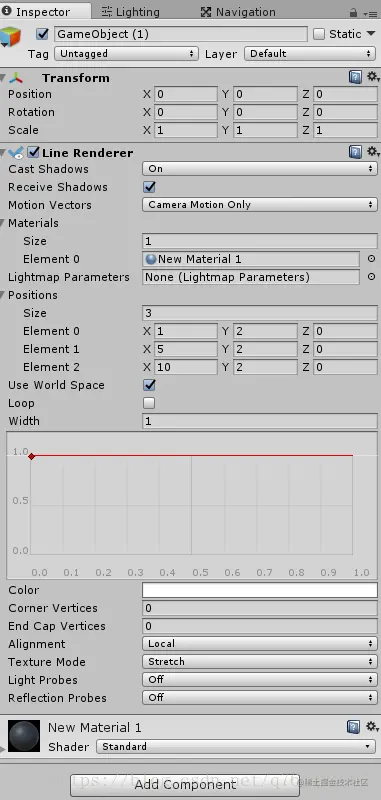Open New Material 1 help book icon
The height and width of the screenshot is (800, 381).
(x=353, y=727)
